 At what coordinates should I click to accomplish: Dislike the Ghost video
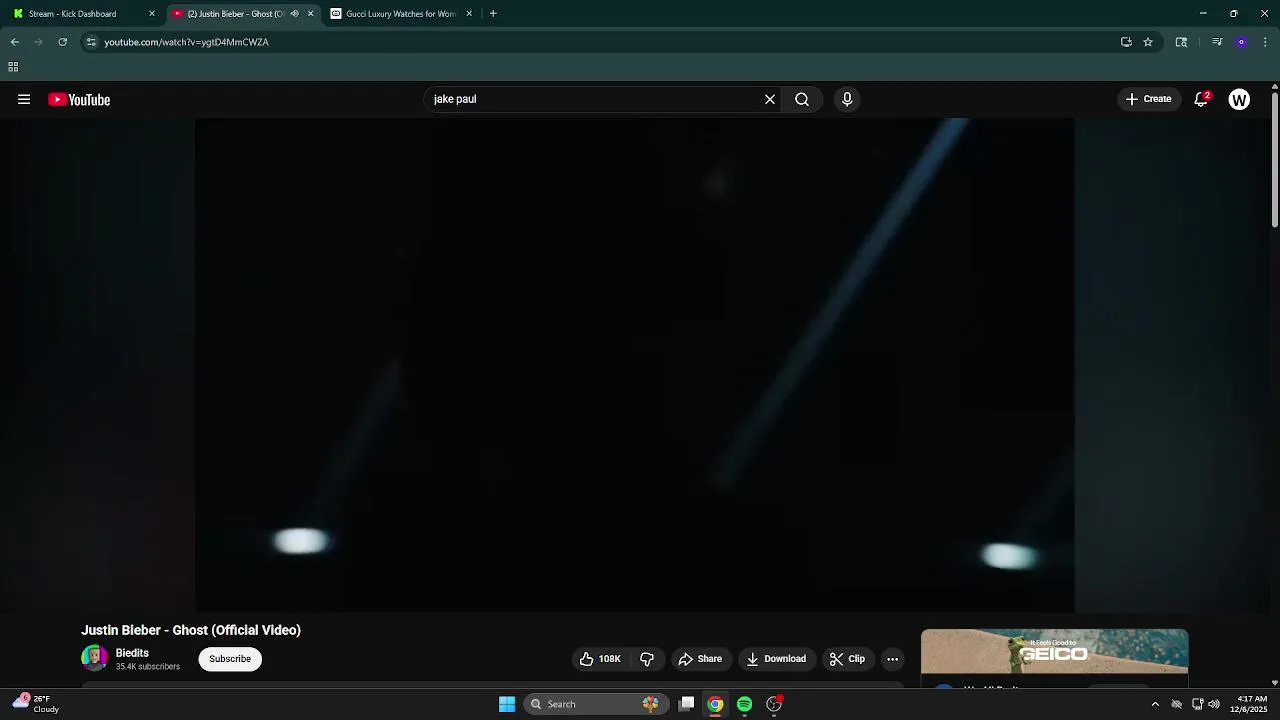pyautogui.click(x=647, y=659)
